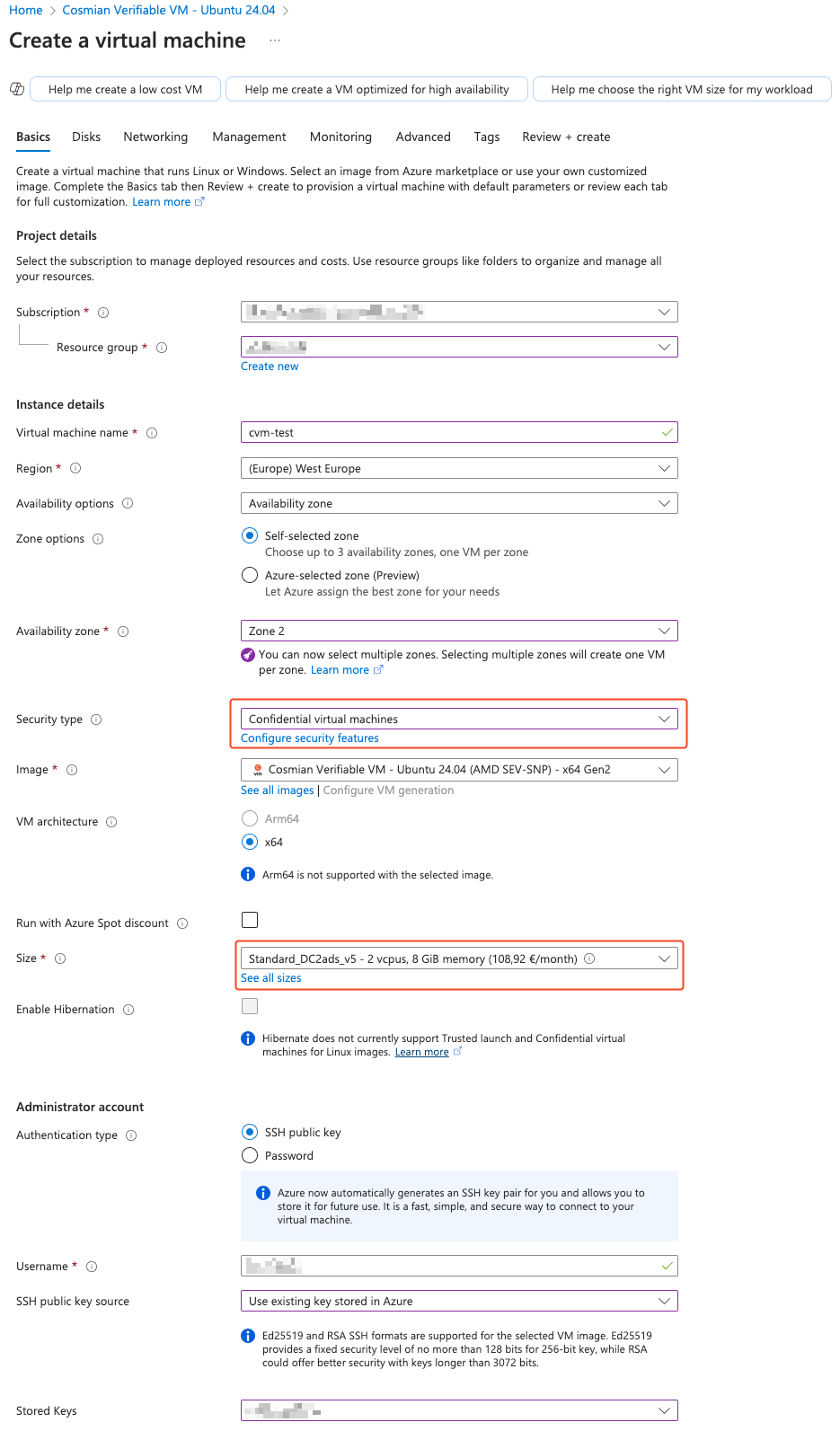The width and height of the screenshot is (840, 1431).
Task: Click the info icon next to Subscription
Action: coord(103,313)
